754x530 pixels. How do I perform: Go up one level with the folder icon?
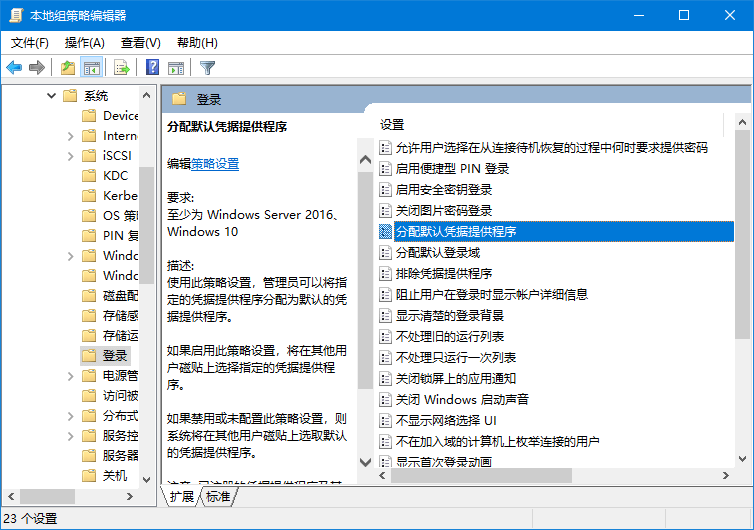click(67, 68)
